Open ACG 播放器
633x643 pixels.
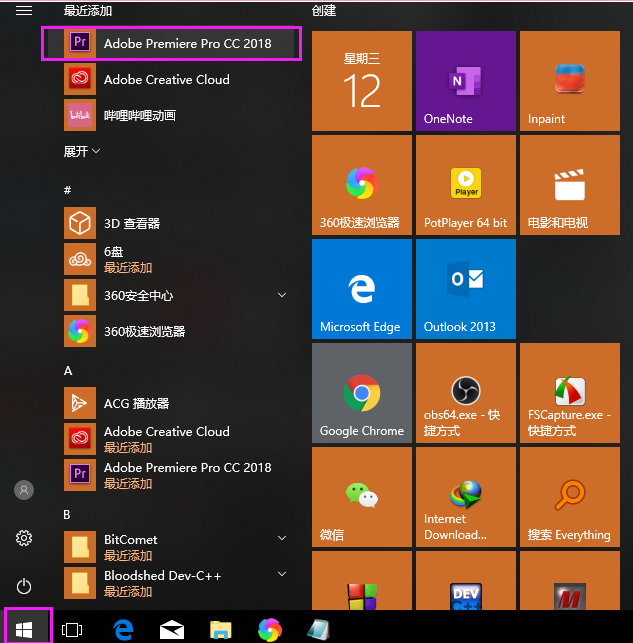tap(171, 404)
